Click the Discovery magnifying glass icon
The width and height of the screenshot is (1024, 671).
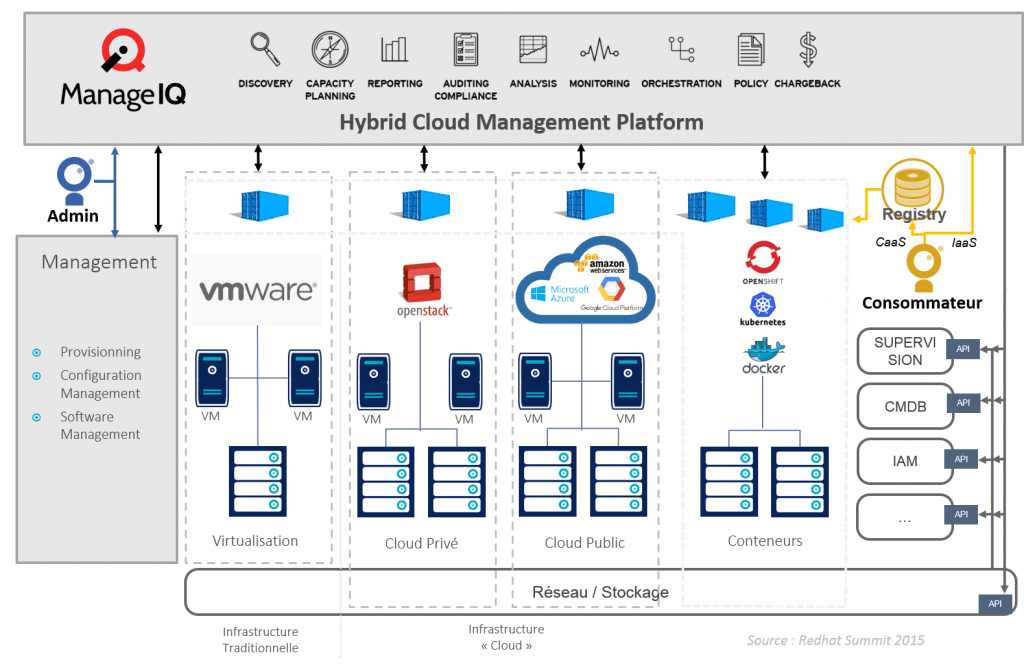[x=265, y=48]
